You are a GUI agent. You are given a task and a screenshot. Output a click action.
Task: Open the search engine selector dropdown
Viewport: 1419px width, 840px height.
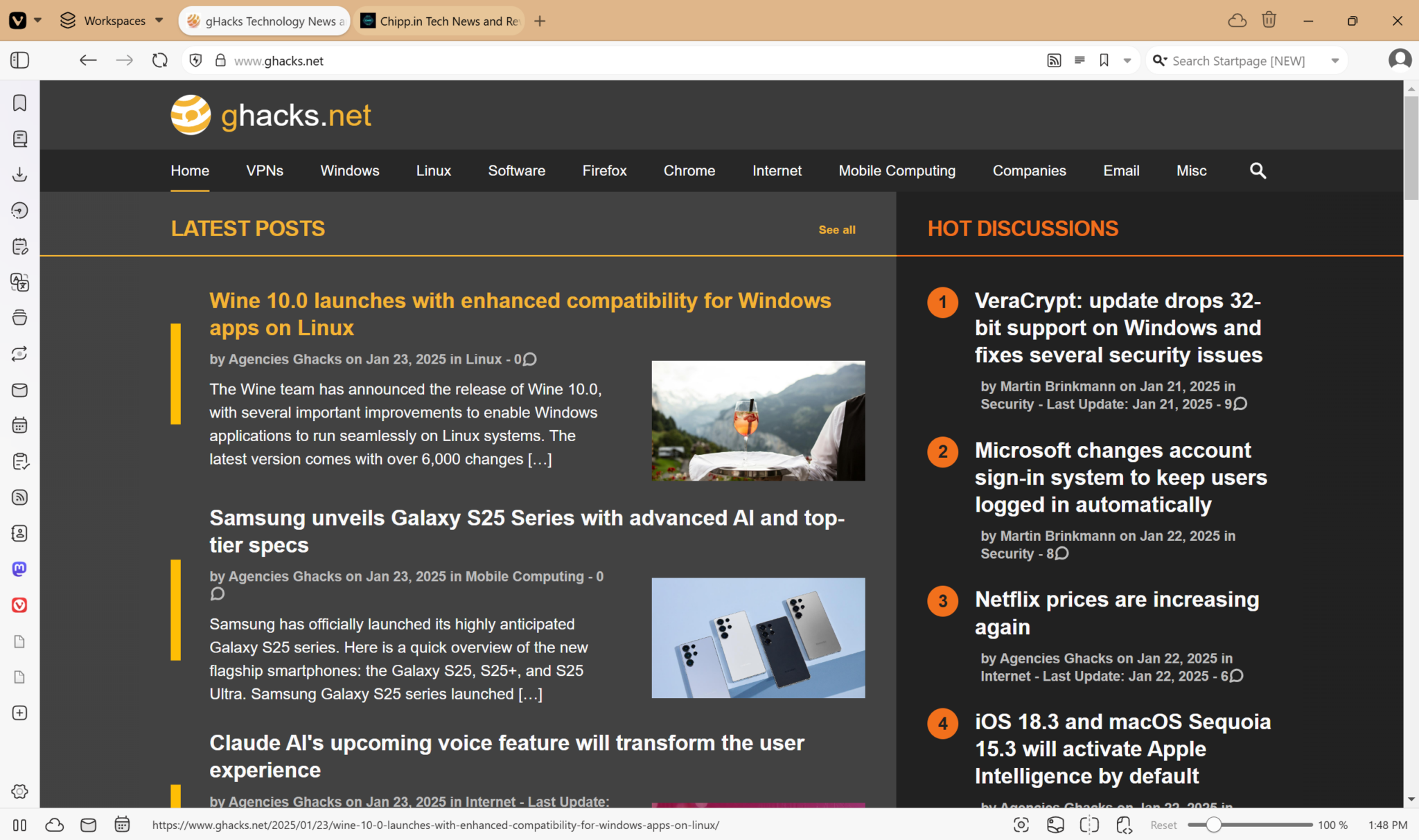[1334, 60]
